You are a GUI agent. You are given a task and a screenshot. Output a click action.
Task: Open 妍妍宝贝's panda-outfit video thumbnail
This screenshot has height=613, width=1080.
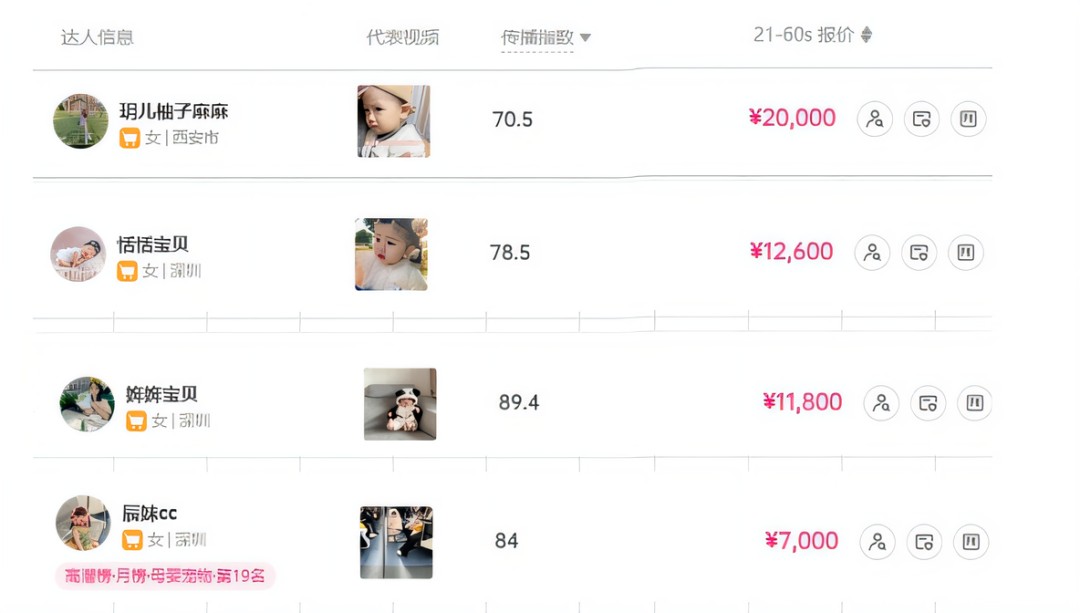coord(400,404)
